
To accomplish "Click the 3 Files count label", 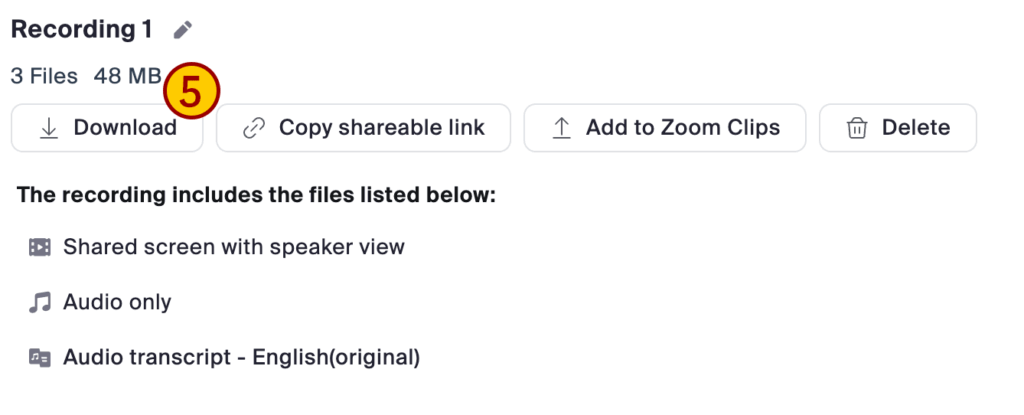I will (x=44, y=76).
